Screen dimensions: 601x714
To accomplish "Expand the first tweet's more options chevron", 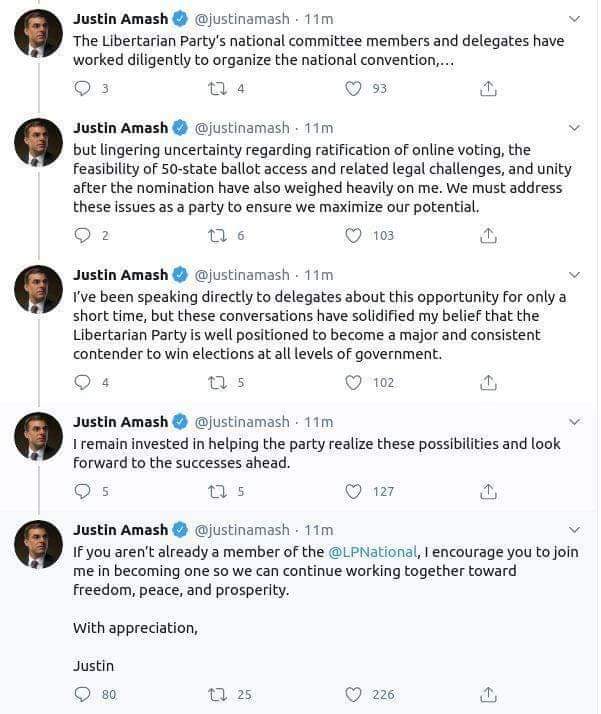I will pos(574,19).
